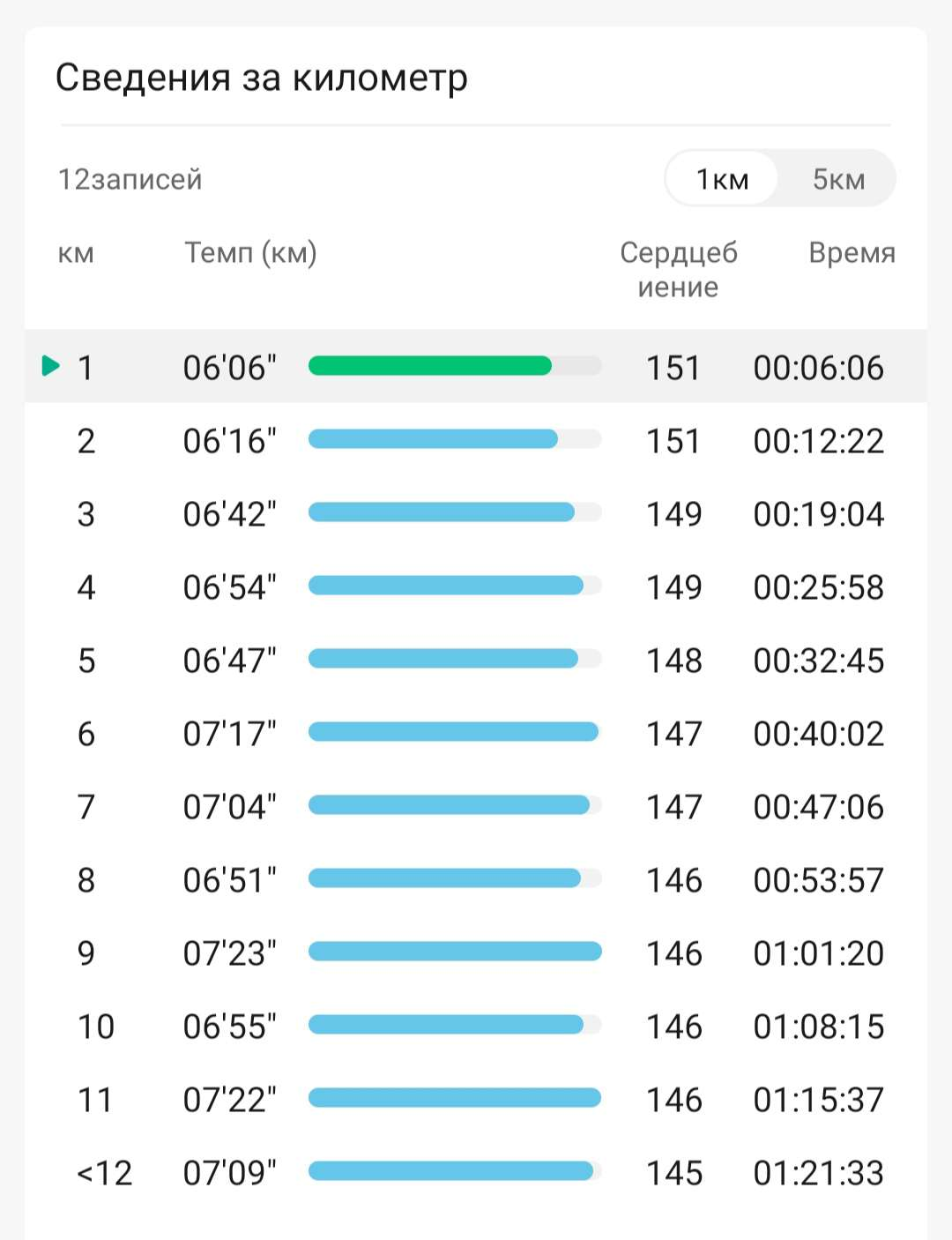Click the Темп (км) column header

coord(250,253)
